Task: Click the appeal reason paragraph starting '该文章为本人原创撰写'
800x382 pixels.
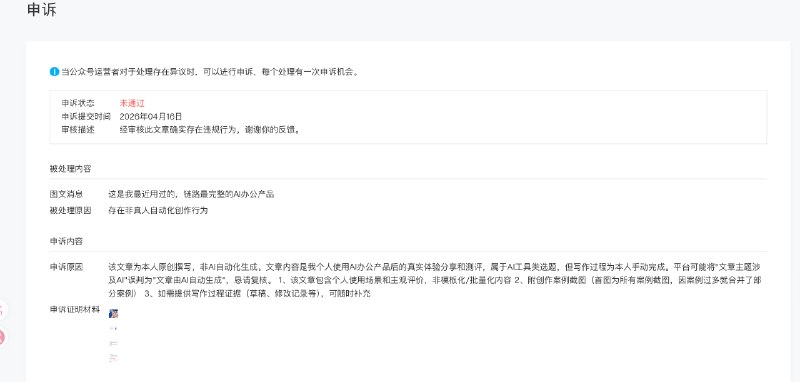Action: point(435,280)
